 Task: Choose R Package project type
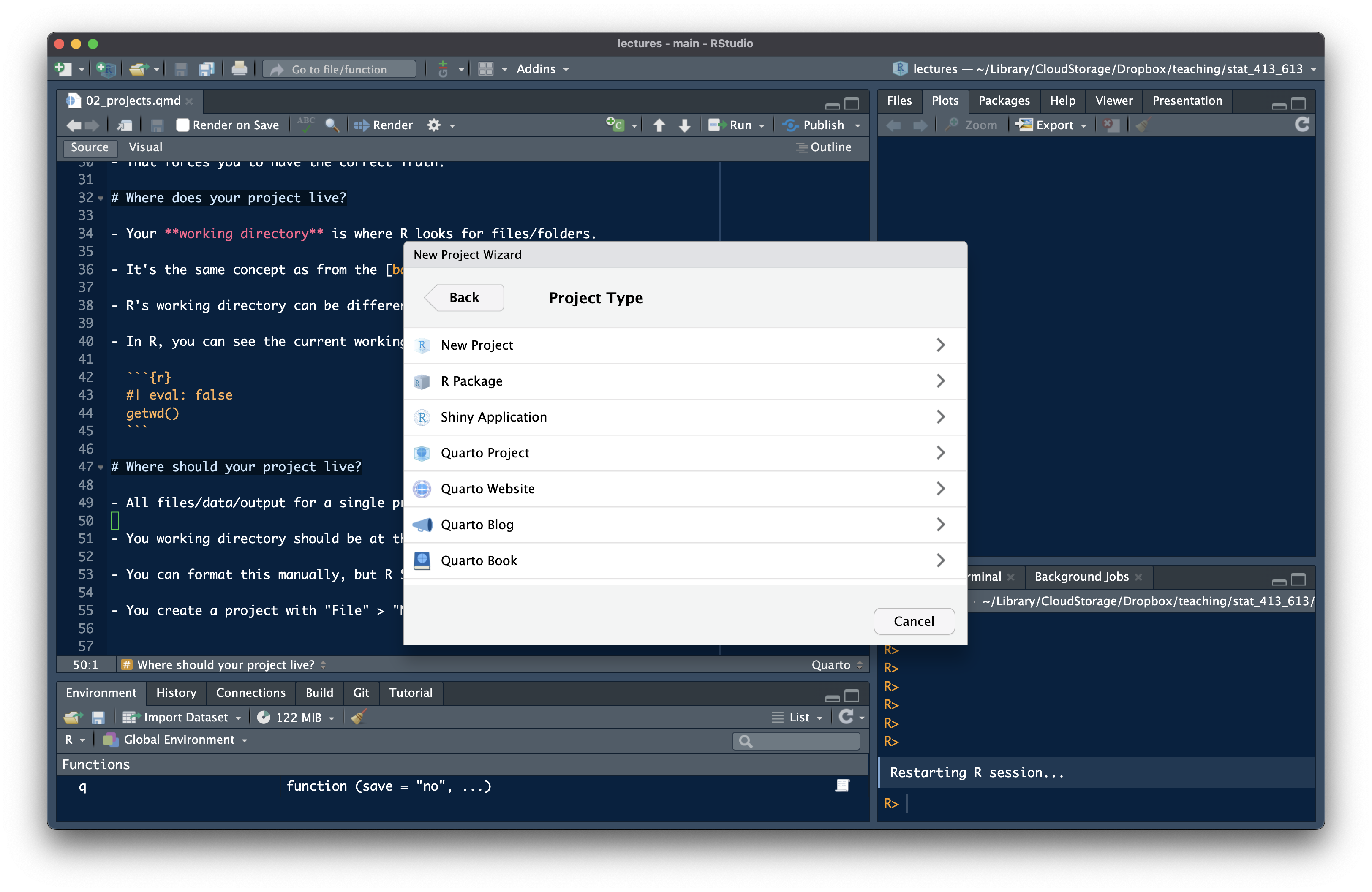(685, 381)
